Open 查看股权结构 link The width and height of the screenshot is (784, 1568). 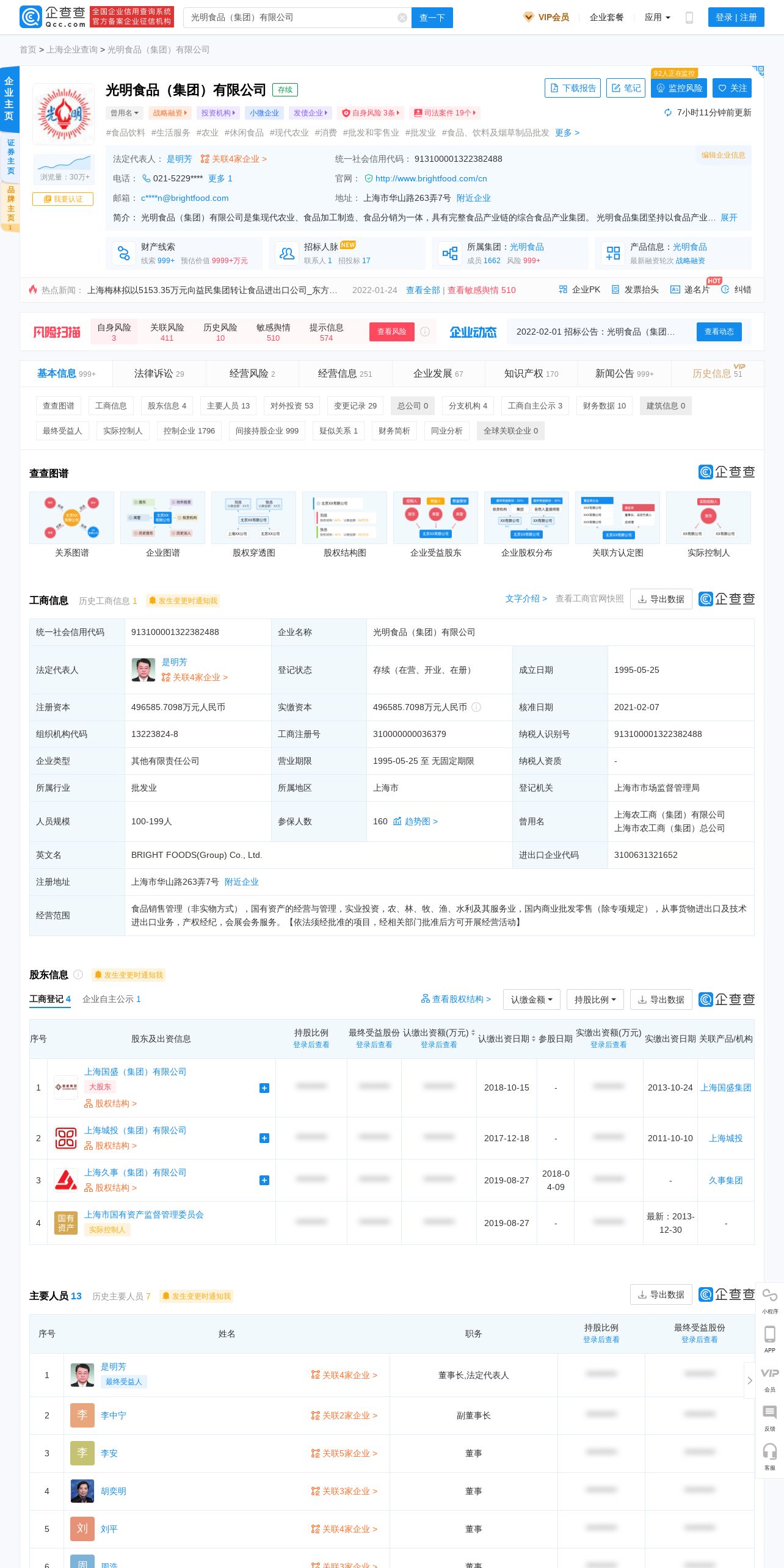456,999
